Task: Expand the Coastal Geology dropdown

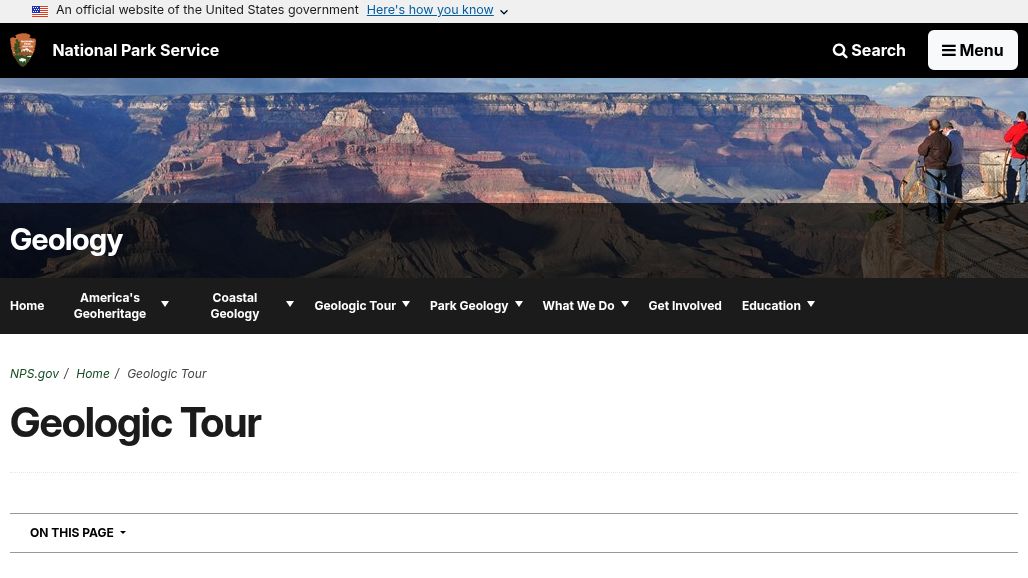Action: tap(289, 304)
